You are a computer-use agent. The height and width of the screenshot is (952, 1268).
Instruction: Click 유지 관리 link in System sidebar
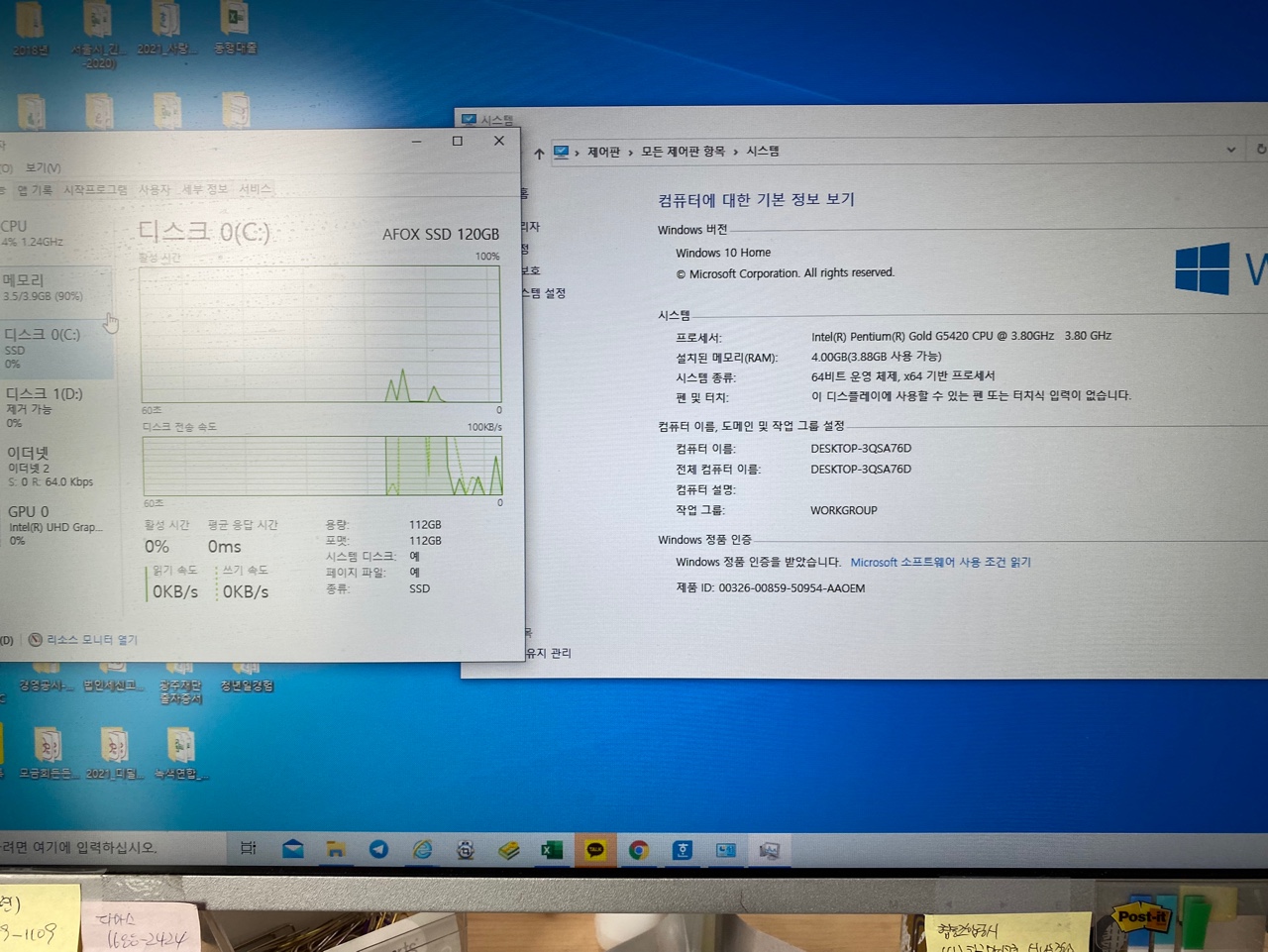tap(548, 653)
